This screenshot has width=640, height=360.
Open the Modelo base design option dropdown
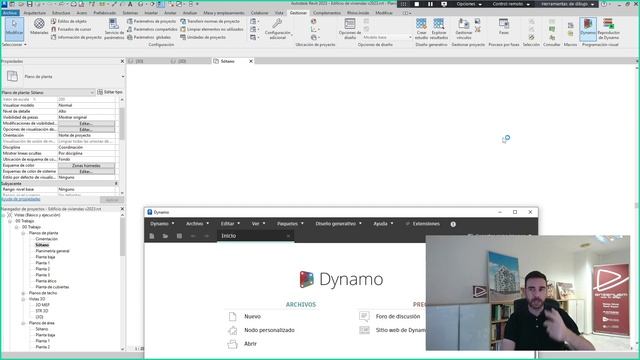[387, 37]
